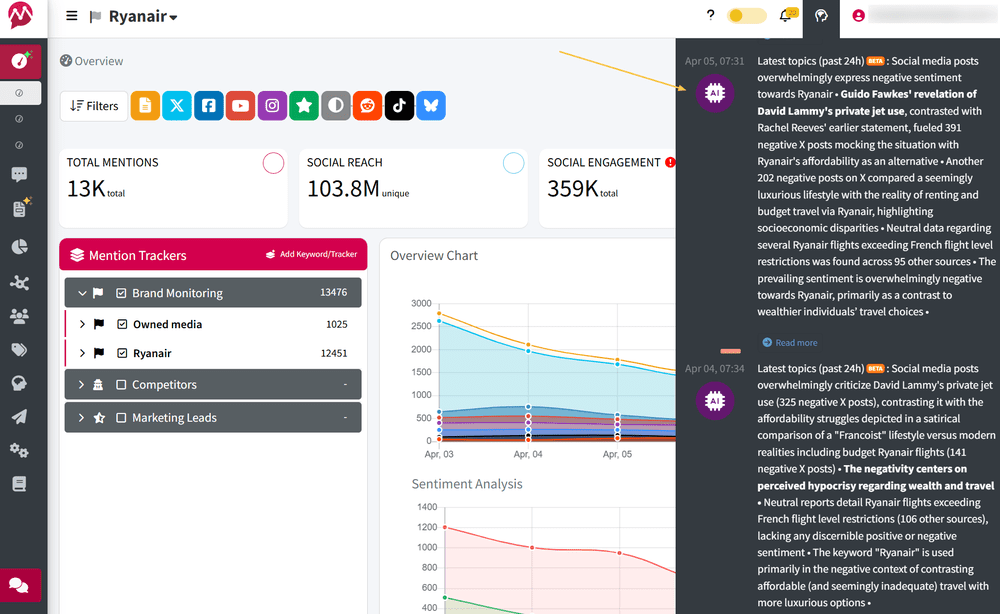The height and width of the screenshot is (614, 1000).
Task: Open the AI head sidebar icon
Action: pyautogui.click(x=19, y=383)
